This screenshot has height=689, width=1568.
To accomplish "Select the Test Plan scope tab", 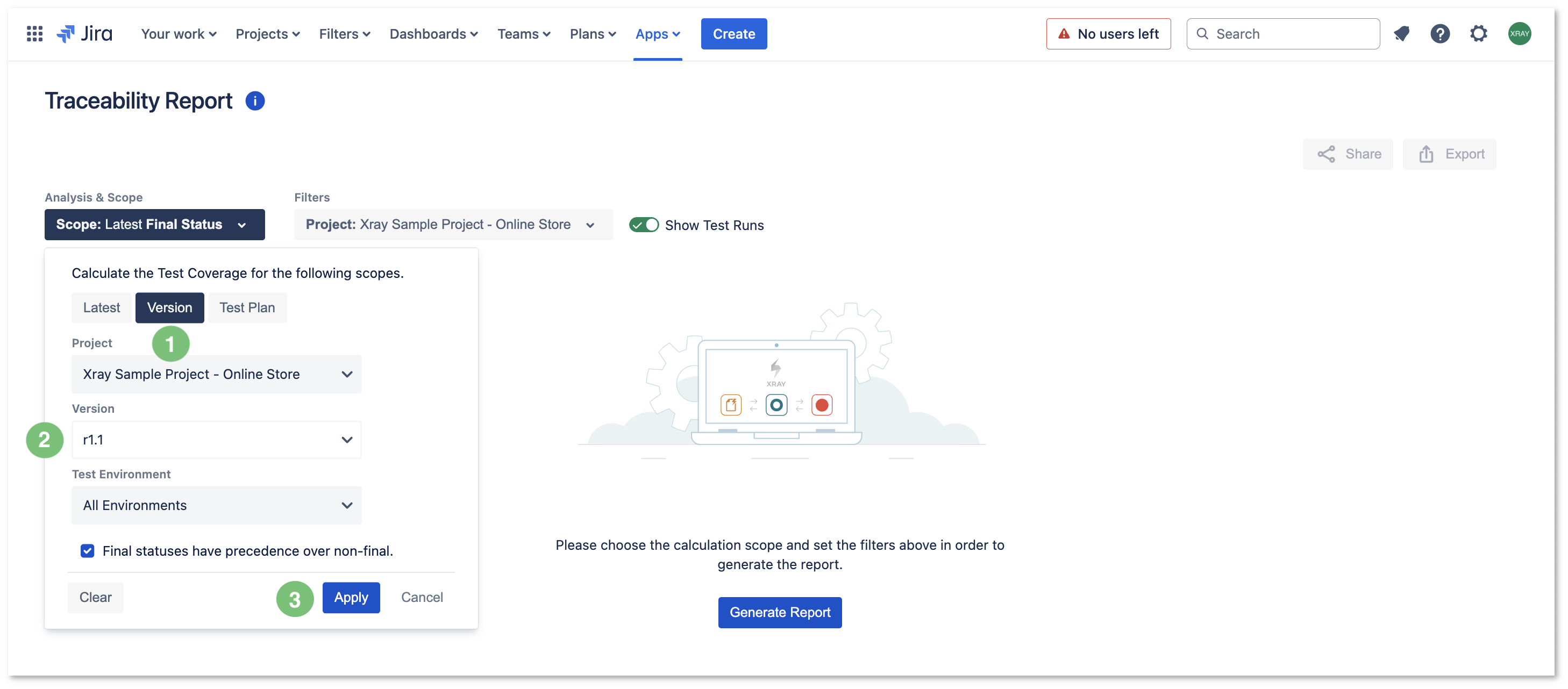I will tap(247, 308).
